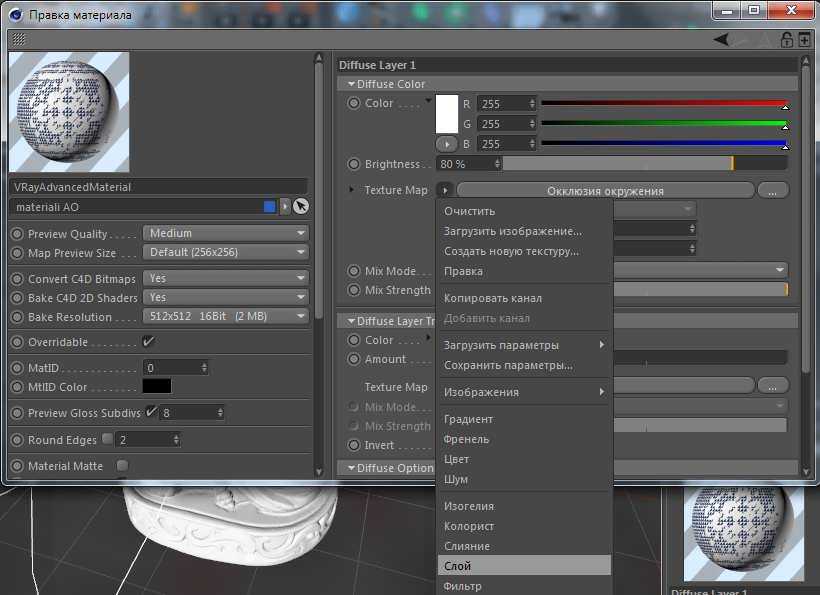Collapse the Diffuse Color section

point(352,84)
